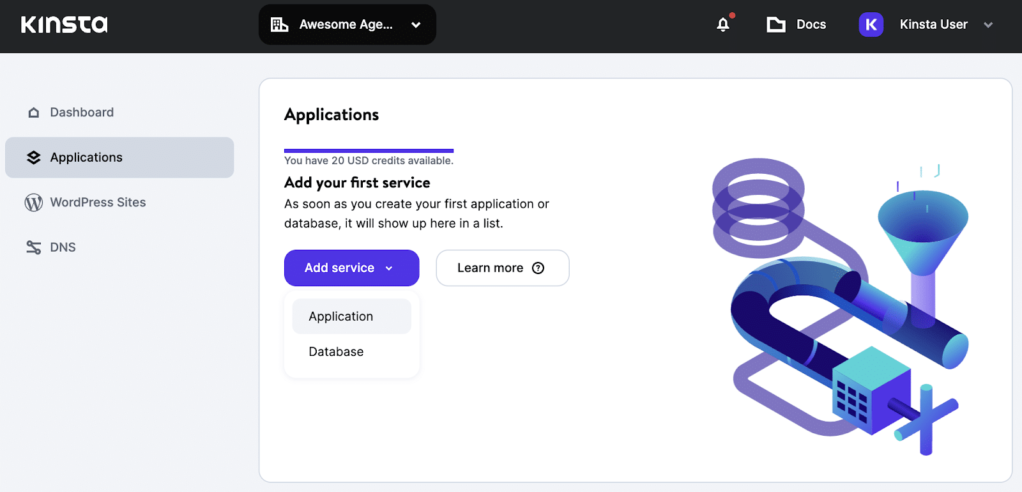
Task: Click the Kinsta logo
Action: pyautogui.click(x=64, y=24)
